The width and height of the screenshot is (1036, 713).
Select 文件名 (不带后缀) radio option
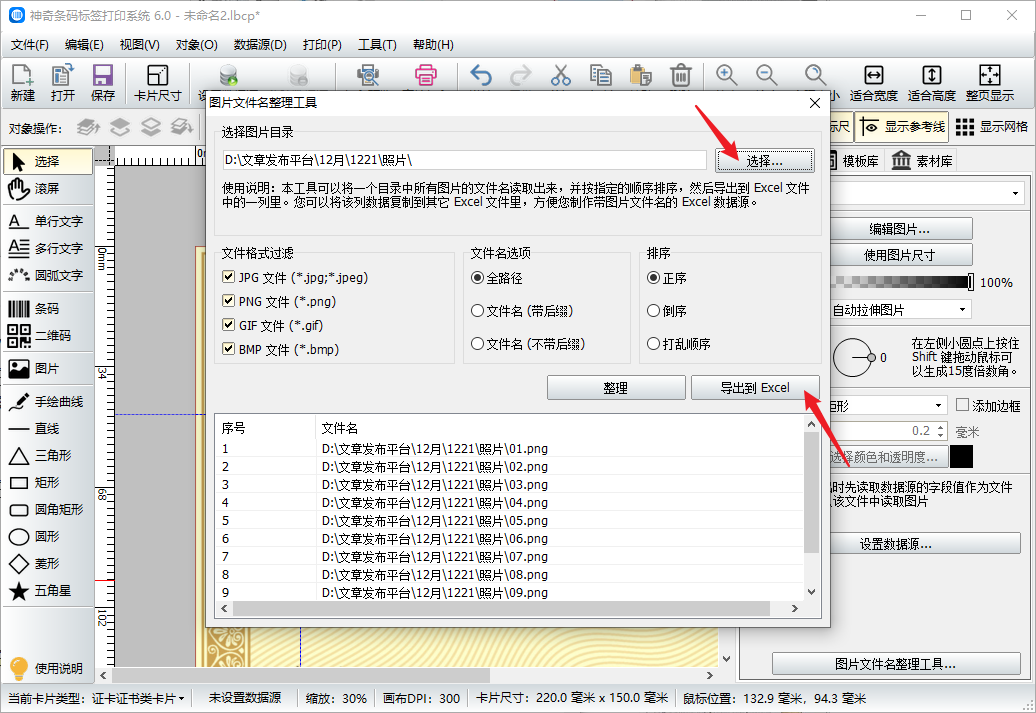[x=477, y=344]
